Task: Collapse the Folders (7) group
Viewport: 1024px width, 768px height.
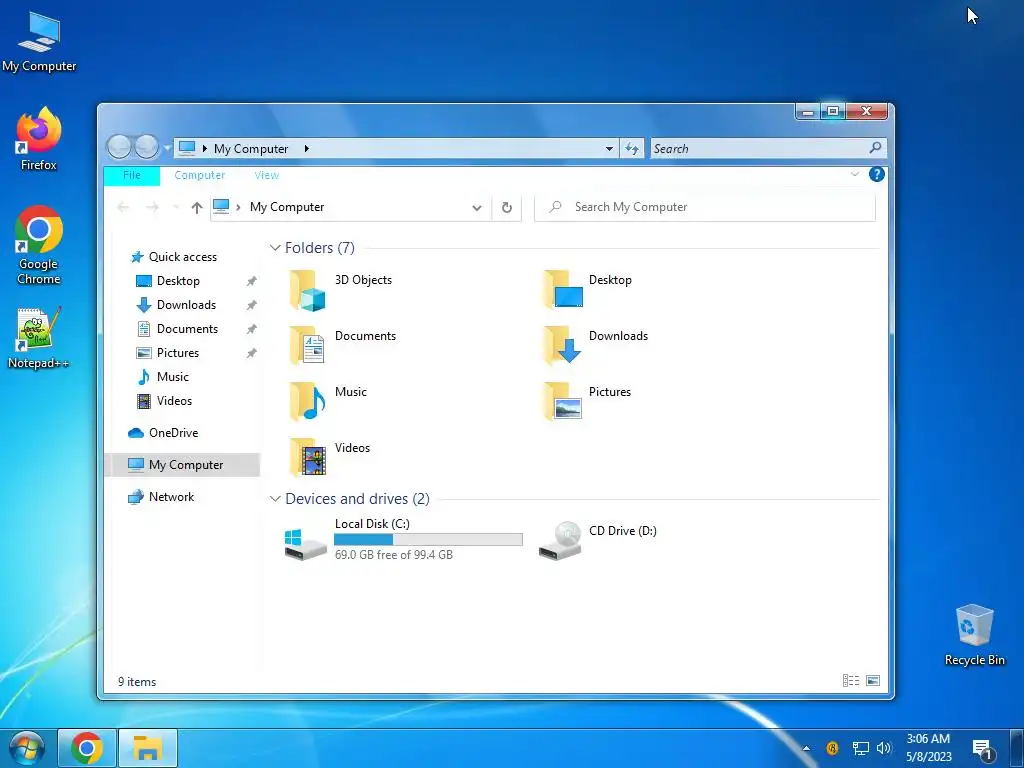Action: tap(275, 248)
